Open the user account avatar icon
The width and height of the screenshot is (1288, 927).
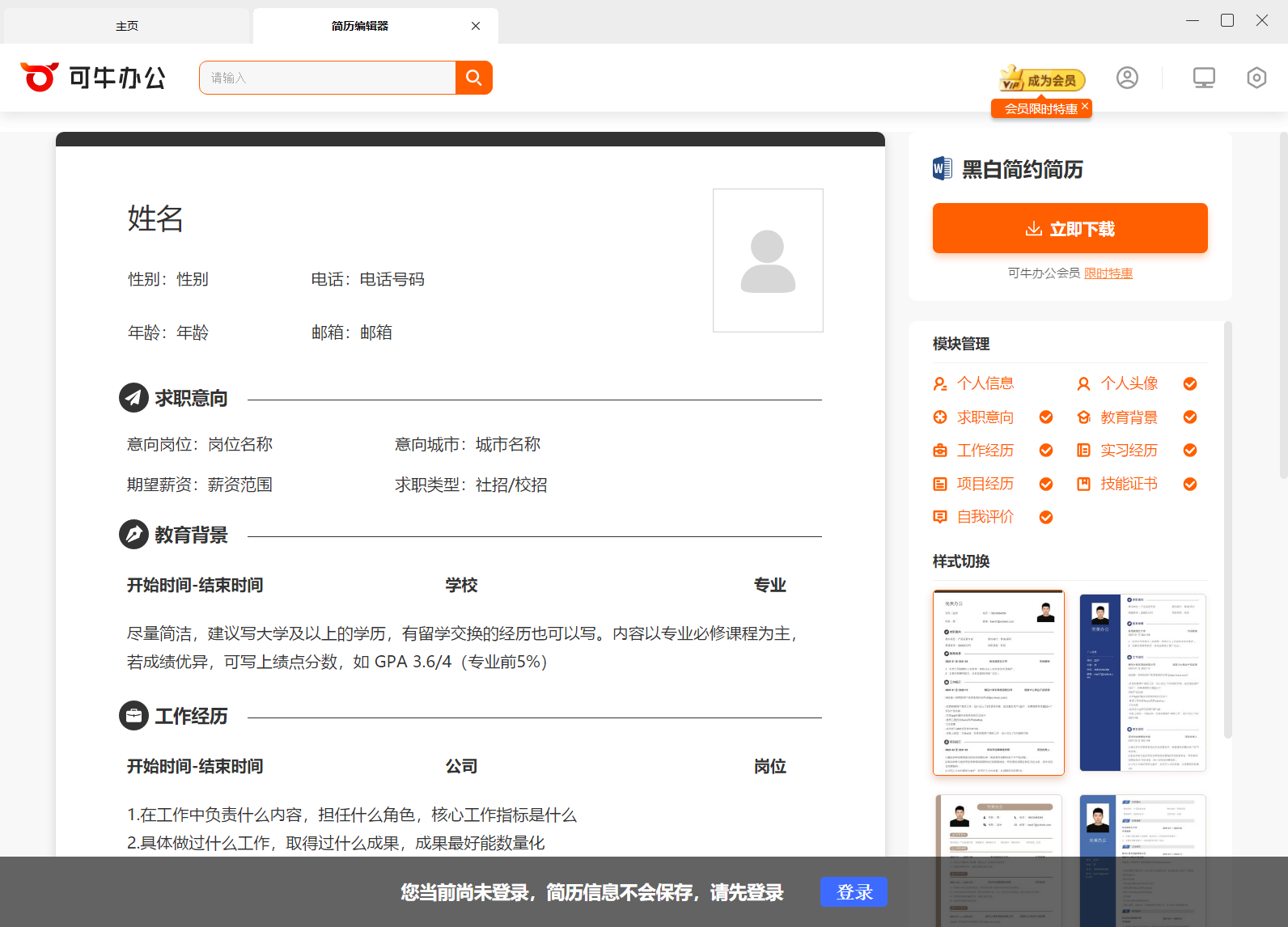point(1127,78)
